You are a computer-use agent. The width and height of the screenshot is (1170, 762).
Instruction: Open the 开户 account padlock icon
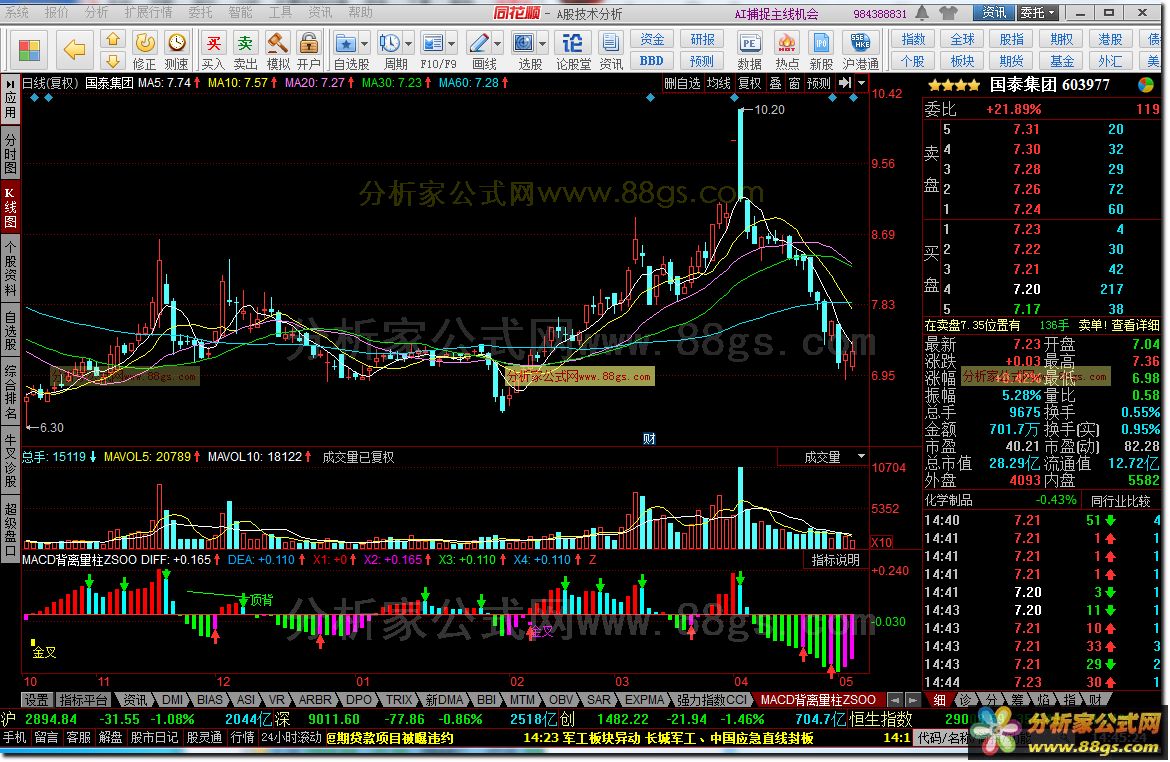click(308, 50)
